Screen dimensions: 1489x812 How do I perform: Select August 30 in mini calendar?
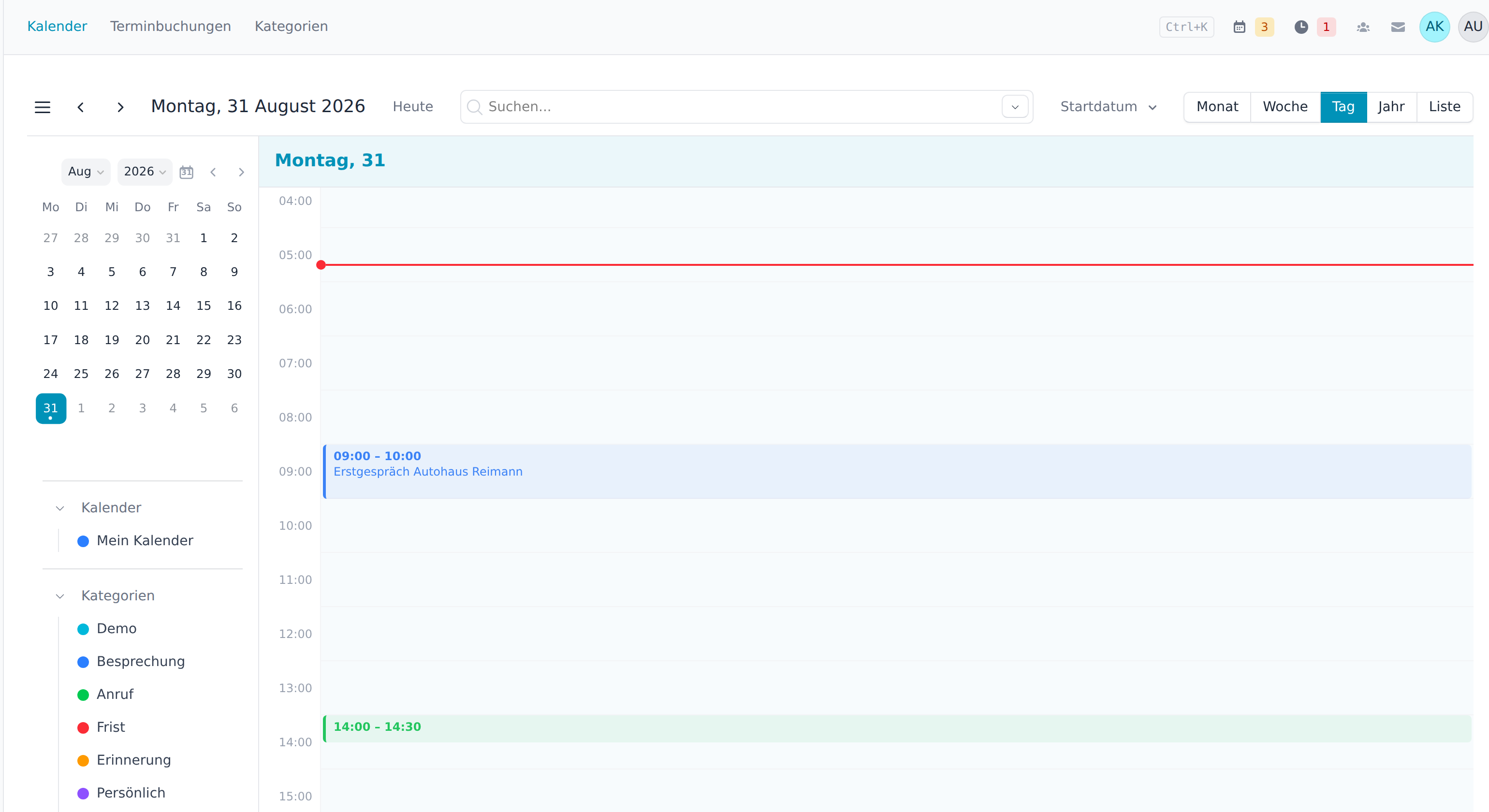pyautogui.click(x=234, y=374)
